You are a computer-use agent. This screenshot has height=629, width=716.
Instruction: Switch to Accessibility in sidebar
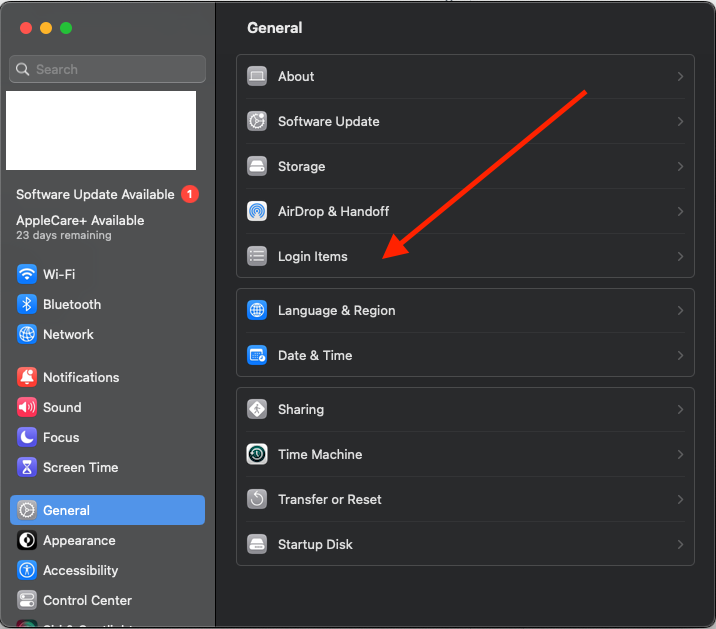pos(80,570)
